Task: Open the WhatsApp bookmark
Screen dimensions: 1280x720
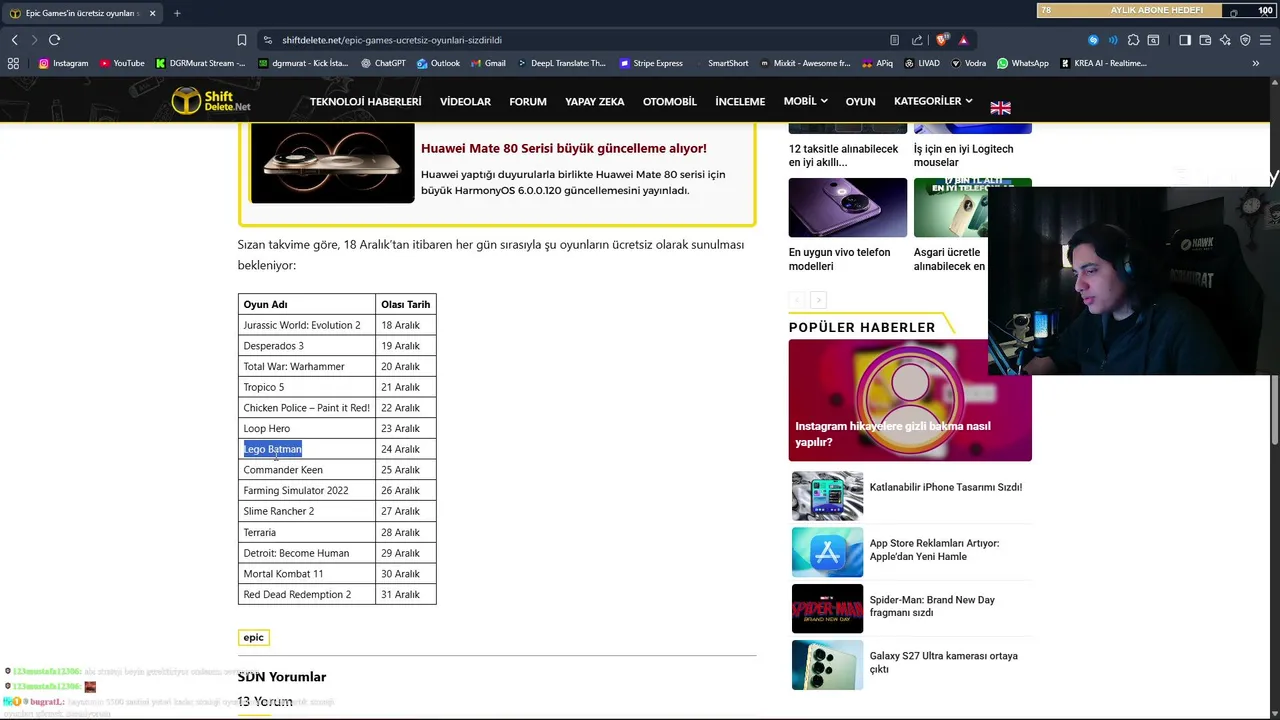Action: [1023, 63]
